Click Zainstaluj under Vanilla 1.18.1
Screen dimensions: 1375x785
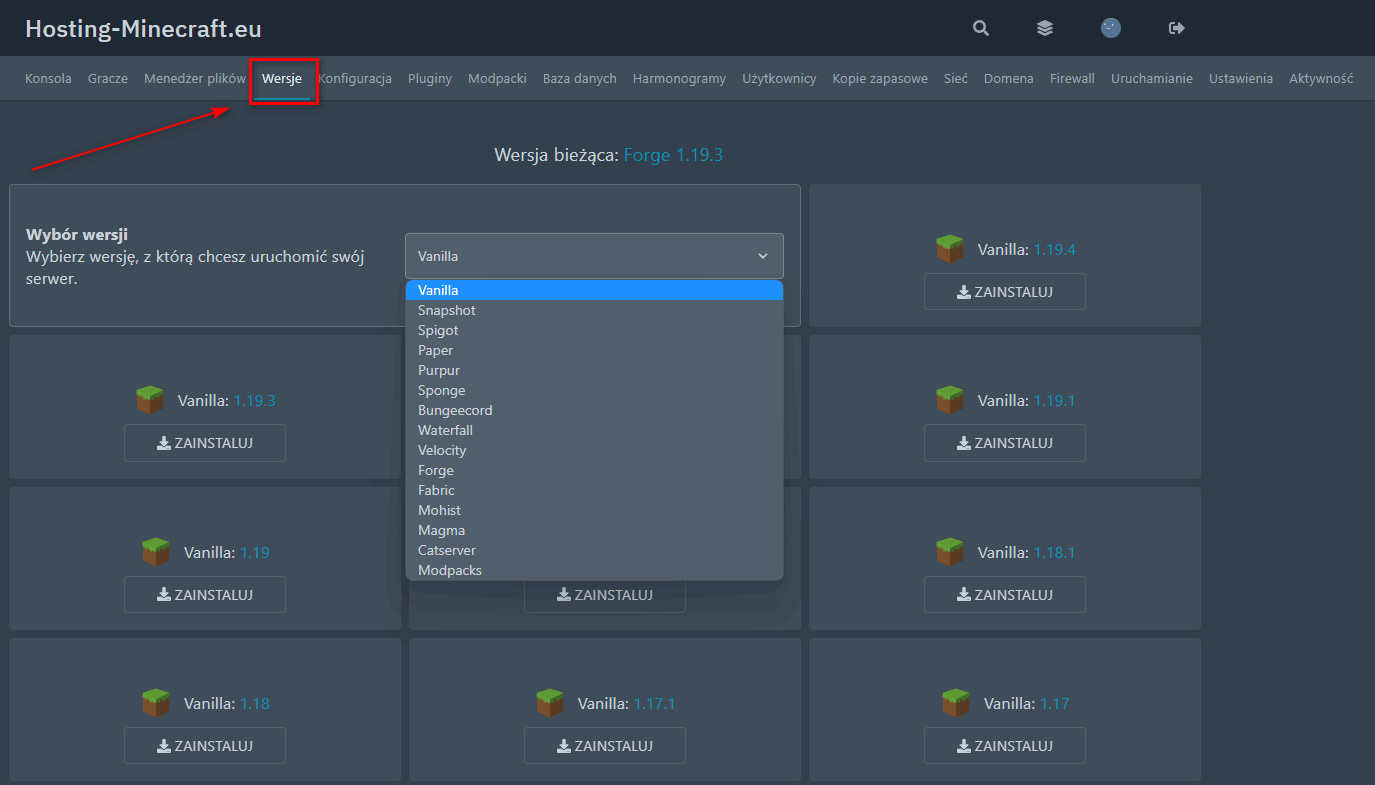1005,594
